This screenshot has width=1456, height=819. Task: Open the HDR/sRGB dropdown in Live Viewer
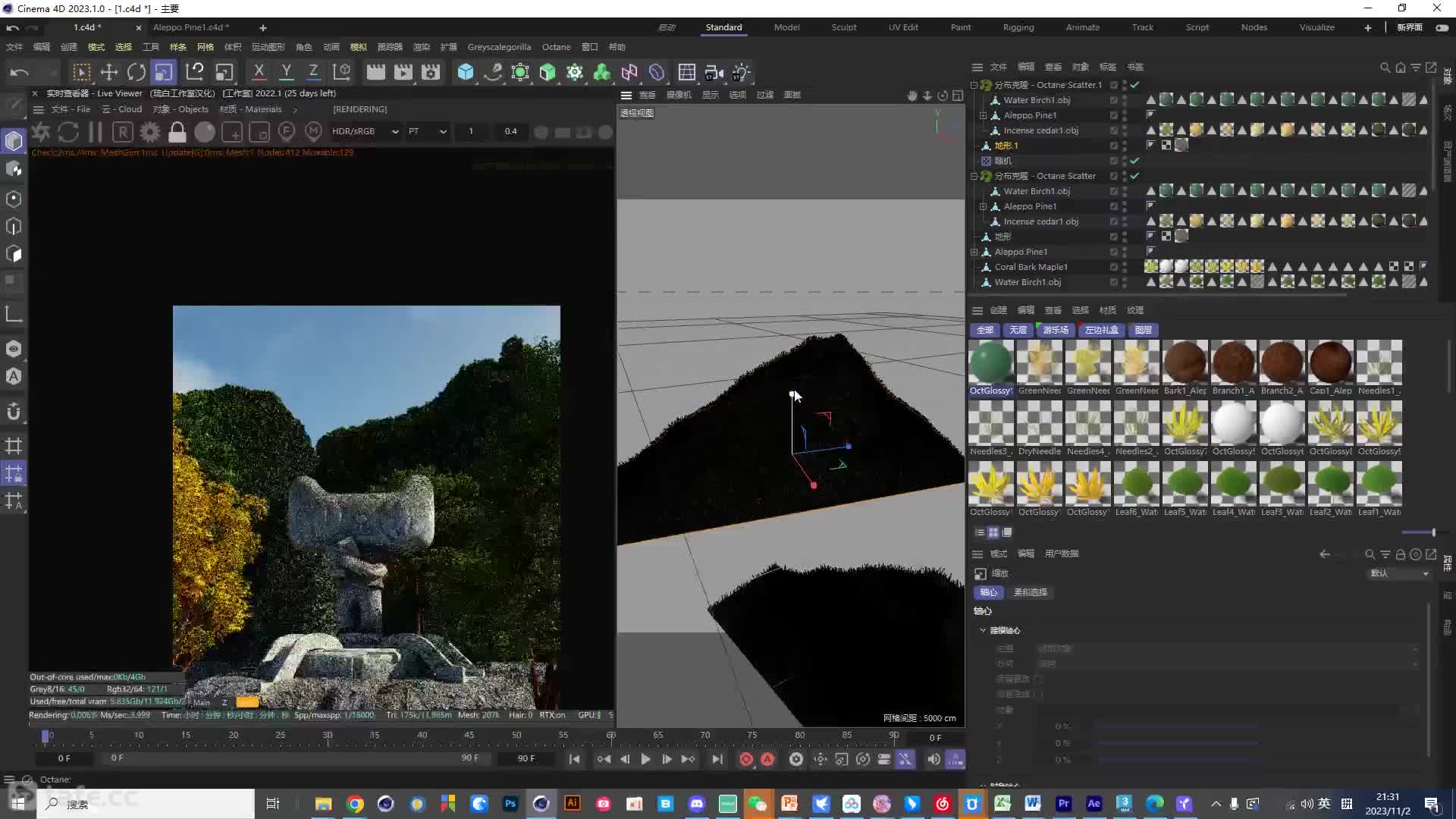[365, 131]
